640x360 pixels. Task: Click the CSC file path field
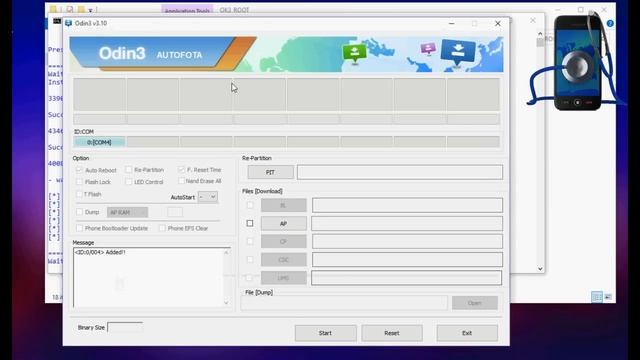pos(407,260)
